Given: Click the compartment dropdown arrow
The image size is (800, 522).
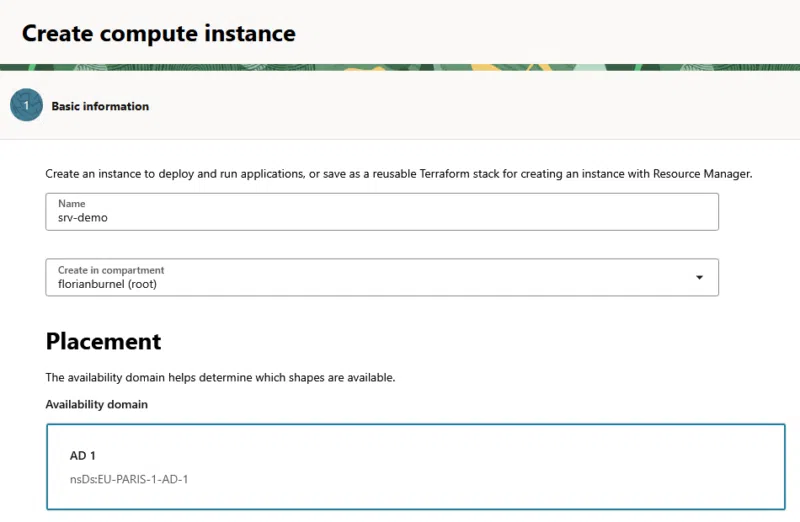Looking at the screenshot, I should pos(700,278).
